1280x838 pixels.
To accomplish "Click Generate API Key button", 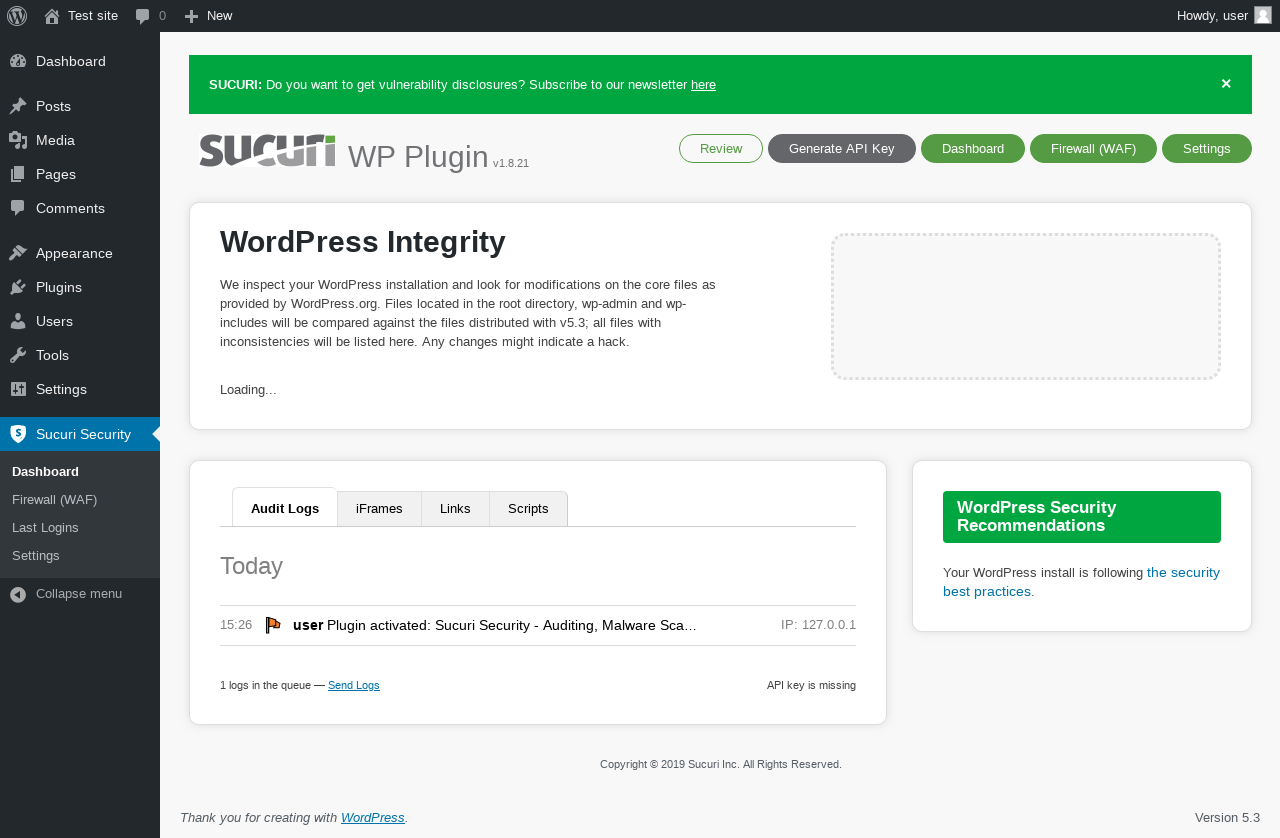I will tap(842, 148).
